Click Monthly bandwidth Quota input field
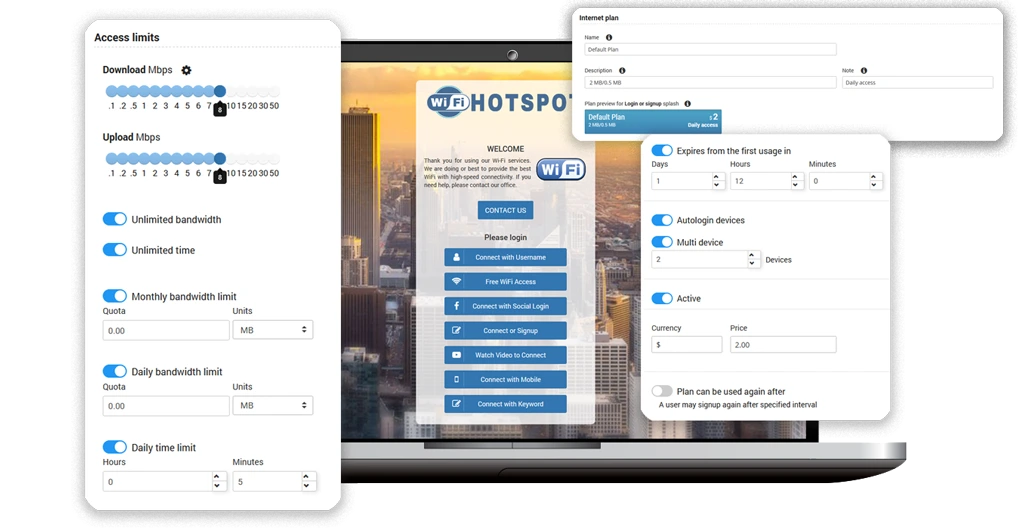 pyautogui.click(x=166, y=330)
